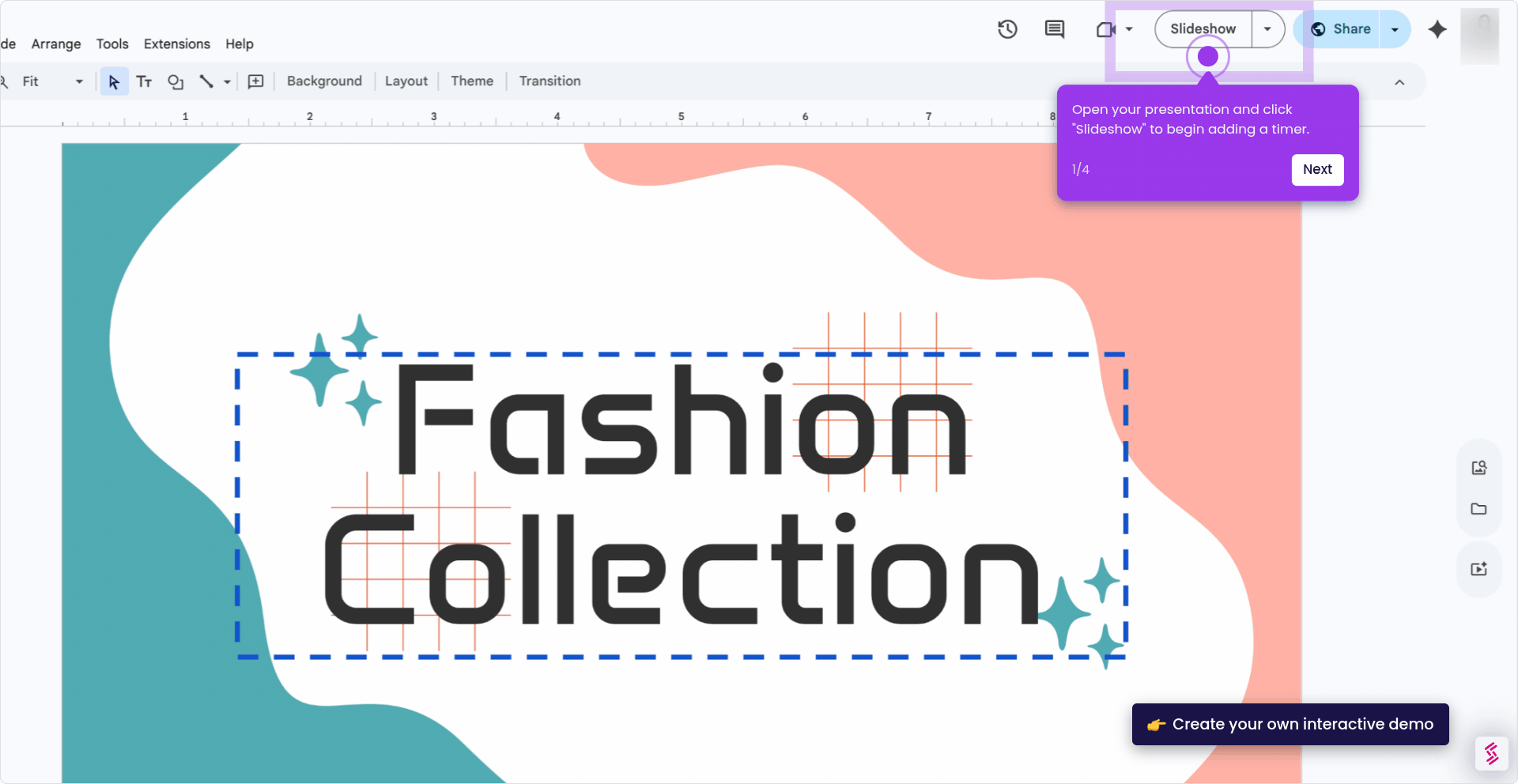Click Create your own interactive demo
Viewport: 1518px width, 784px height.
click(1290, 724)
